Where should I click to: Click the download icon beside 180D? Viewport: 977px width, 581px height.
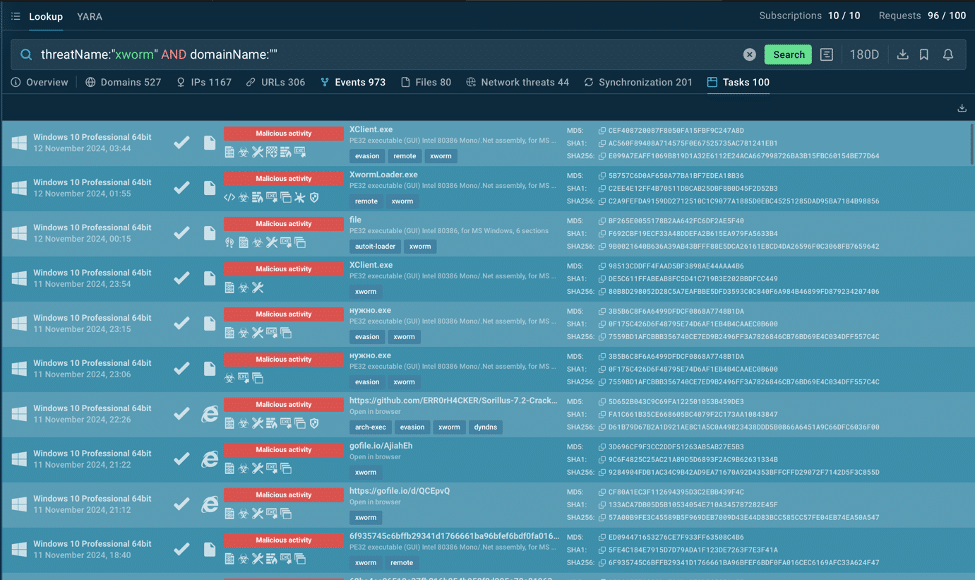[x=902, y=55]
